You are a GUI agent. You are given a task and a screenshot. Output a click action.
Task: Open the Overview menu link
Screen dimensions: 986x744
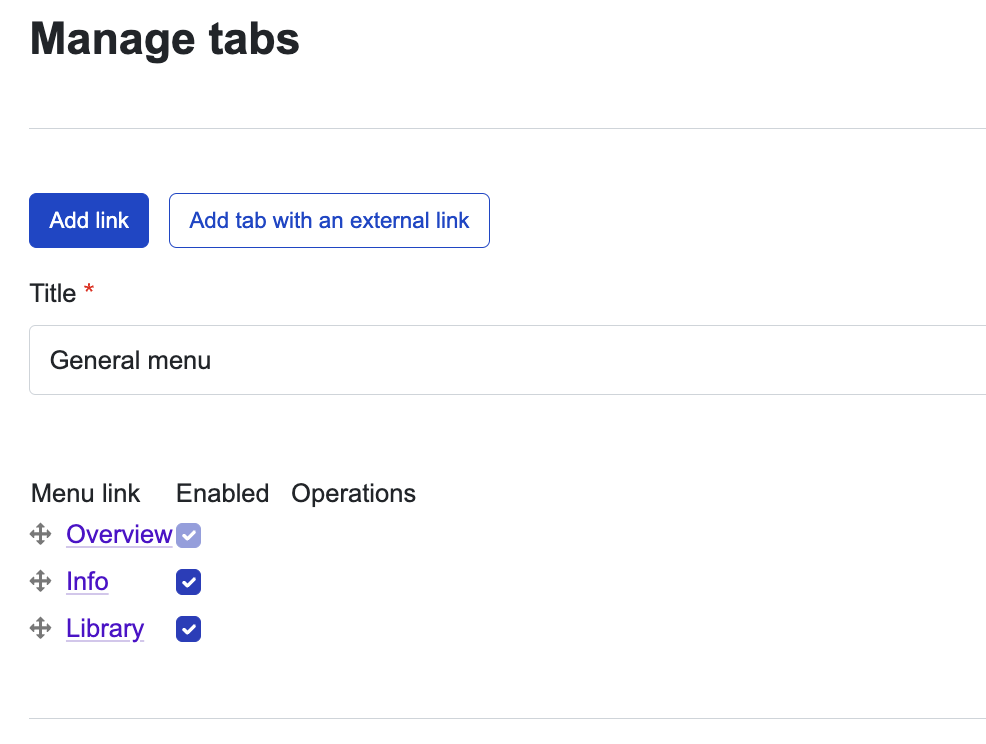coord(119,534)
